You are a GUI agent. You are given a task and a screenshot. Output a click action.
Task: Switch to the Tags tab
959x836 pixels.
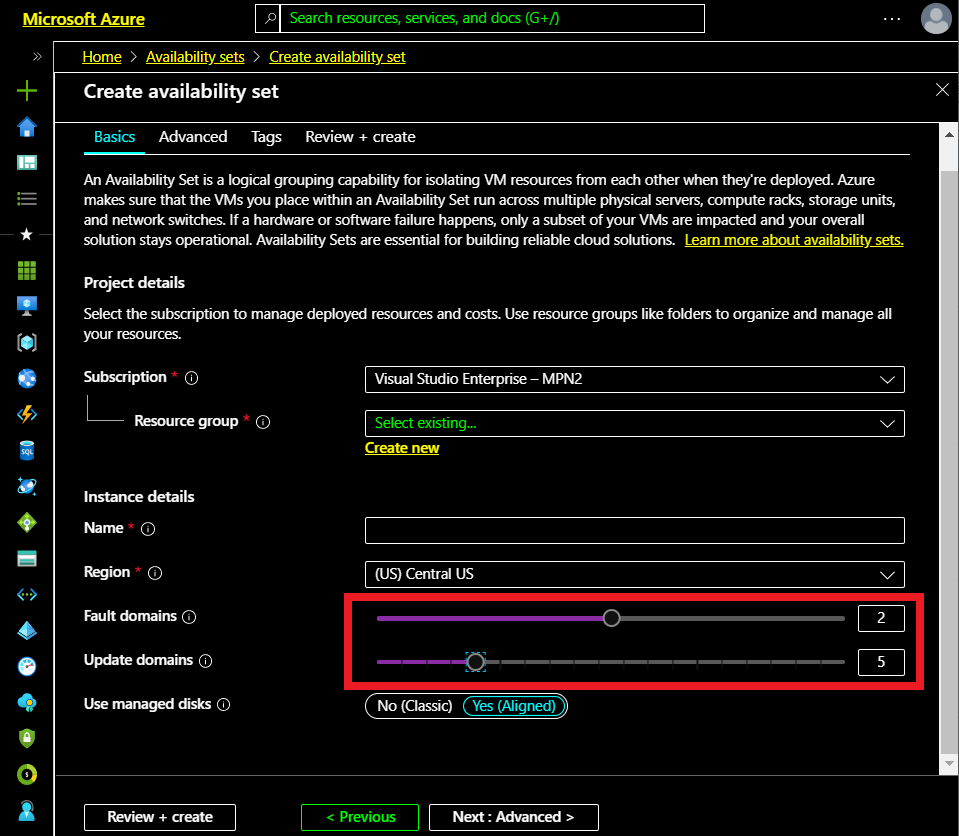coord(266,137)
